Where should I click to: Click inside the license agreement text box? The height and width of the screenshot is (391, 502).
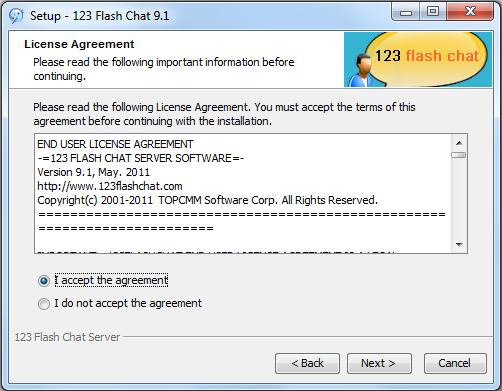[x=243, y=193]
